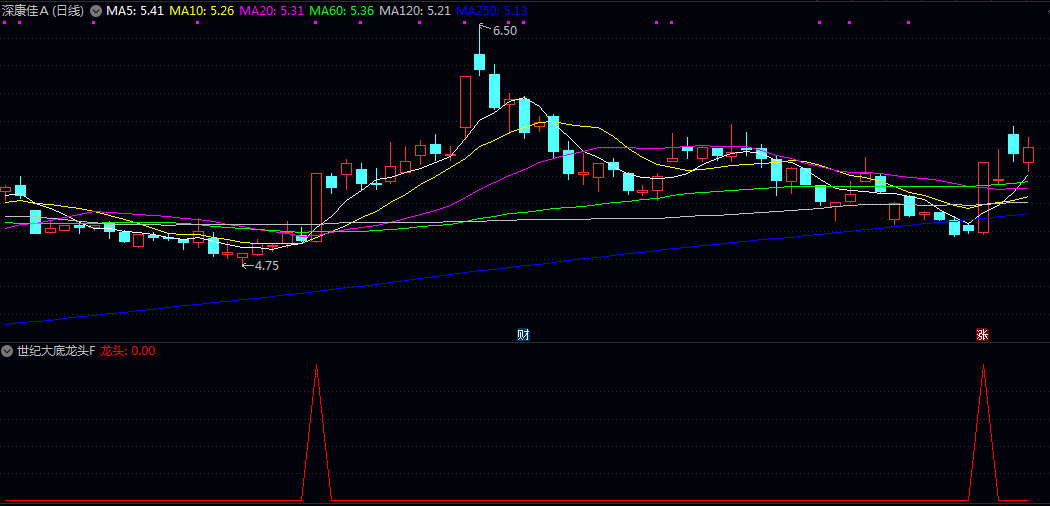Viewport: 1050px width, 506px height.
Task: Click the cyan candle at the 6.50 peak
Action: click(479, 63)
